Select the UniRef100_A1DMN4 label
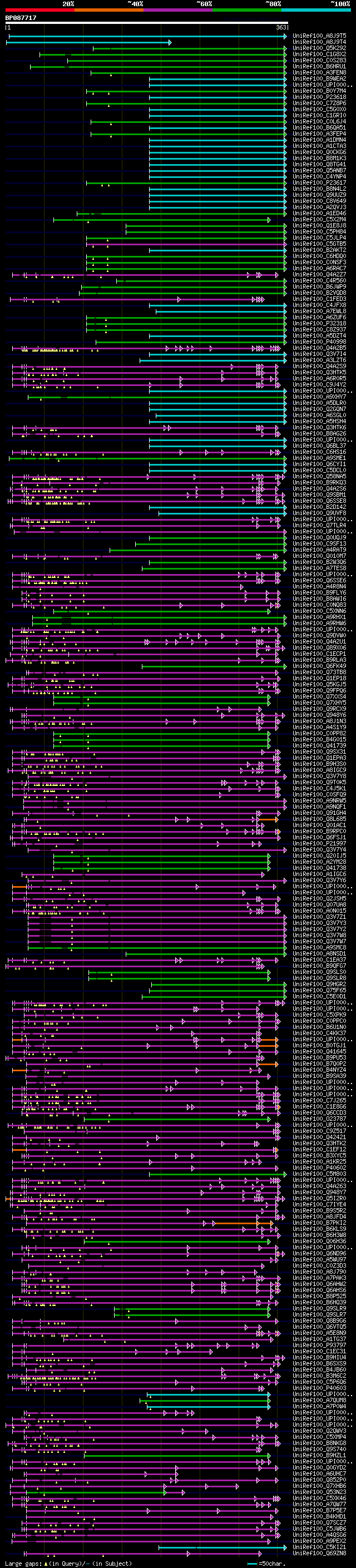This screenshot has width=356, height=1568. [319, 140]
